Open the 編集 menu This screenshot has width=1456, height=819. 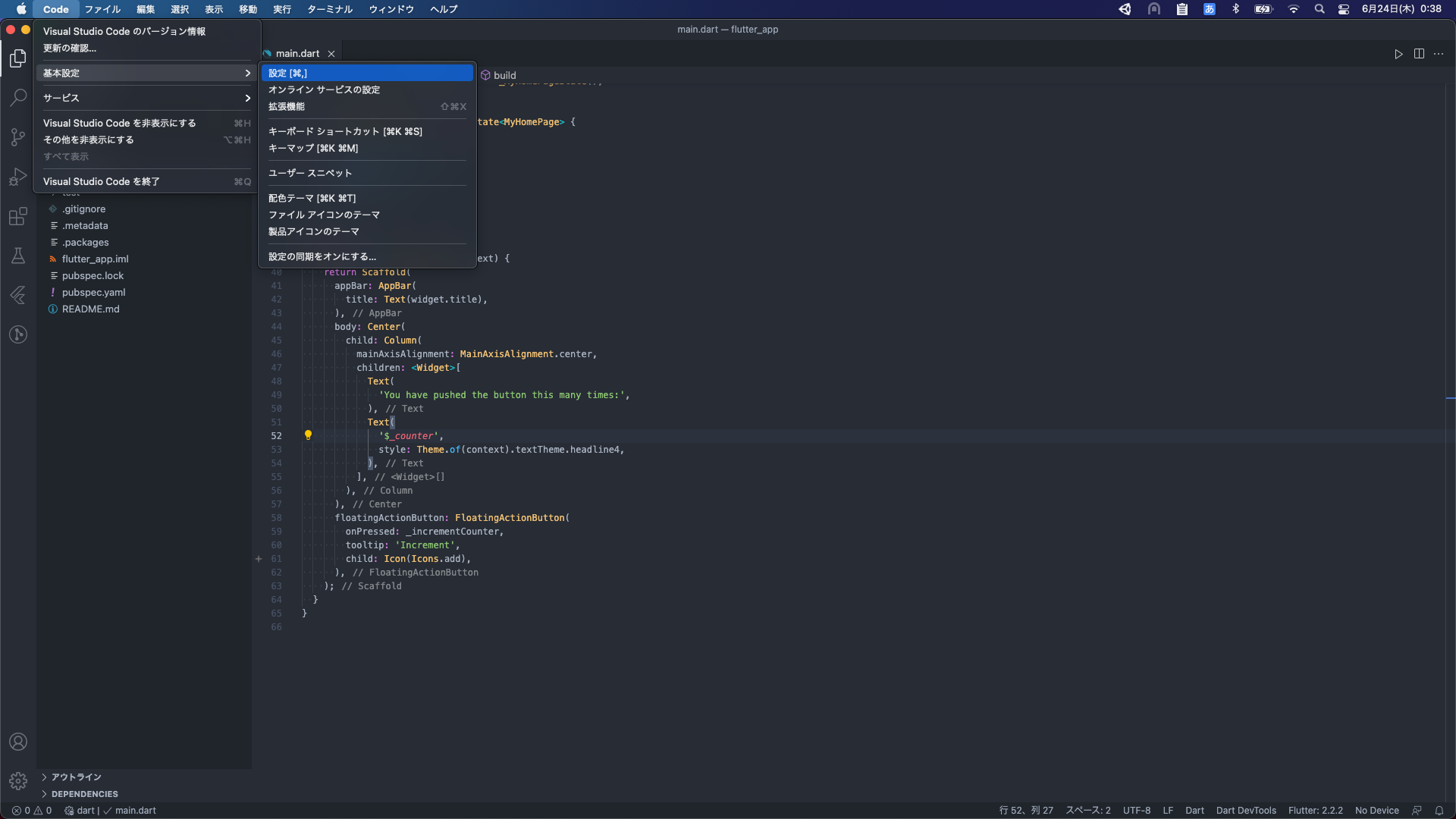(146, 9)
